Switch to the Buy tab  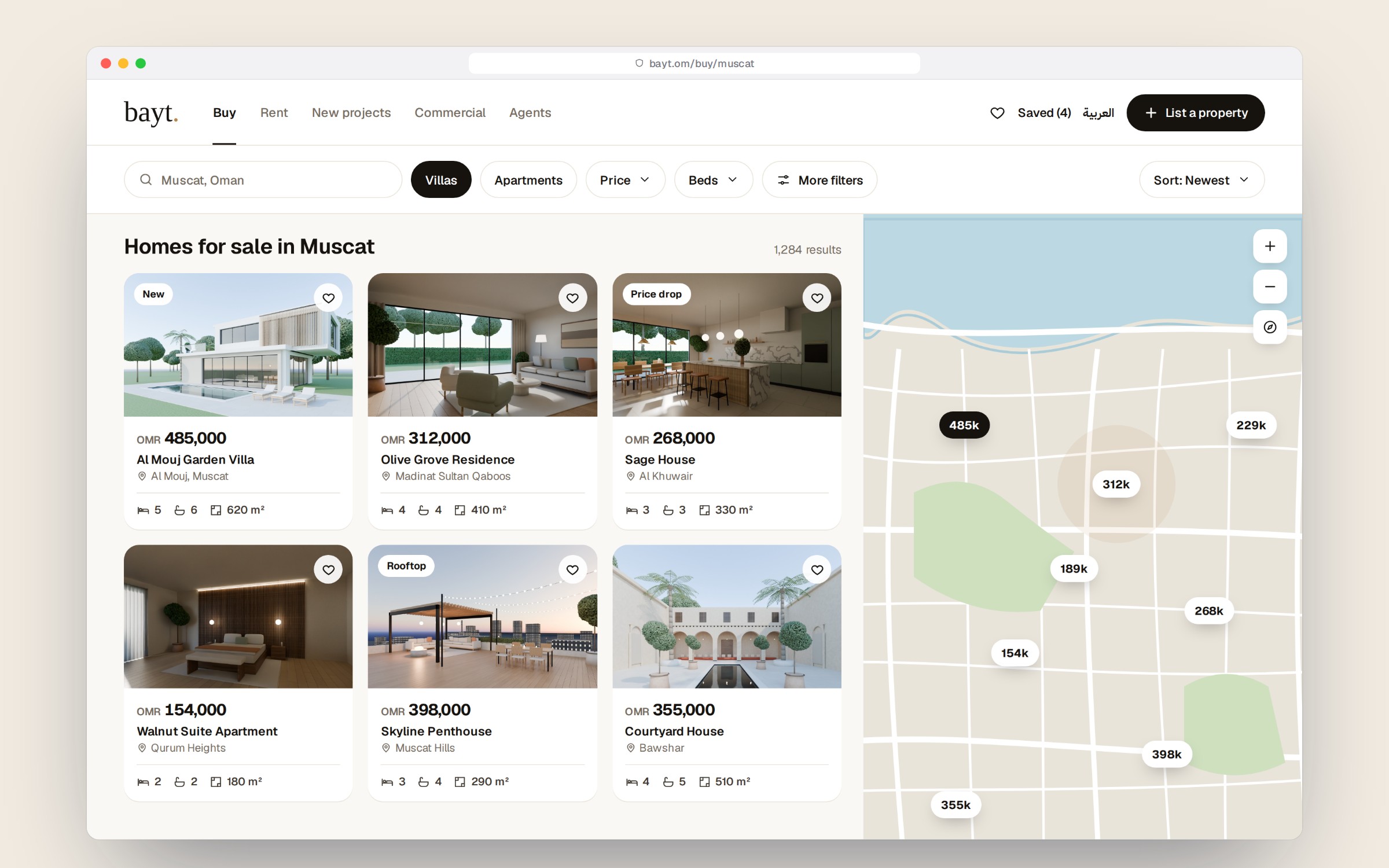point(224,113)
